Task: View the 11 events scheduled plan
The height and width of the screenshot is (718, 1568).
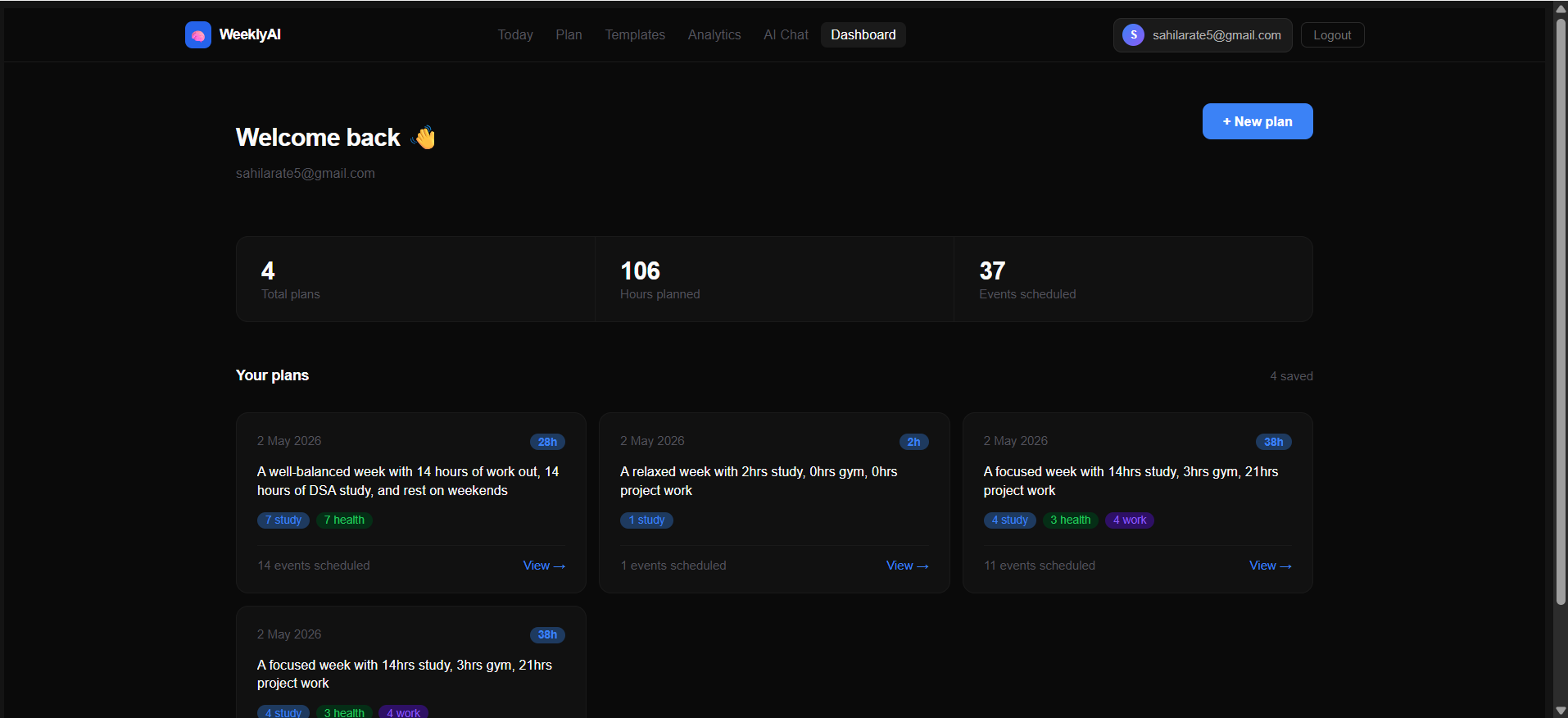Action: (1271, 566)
